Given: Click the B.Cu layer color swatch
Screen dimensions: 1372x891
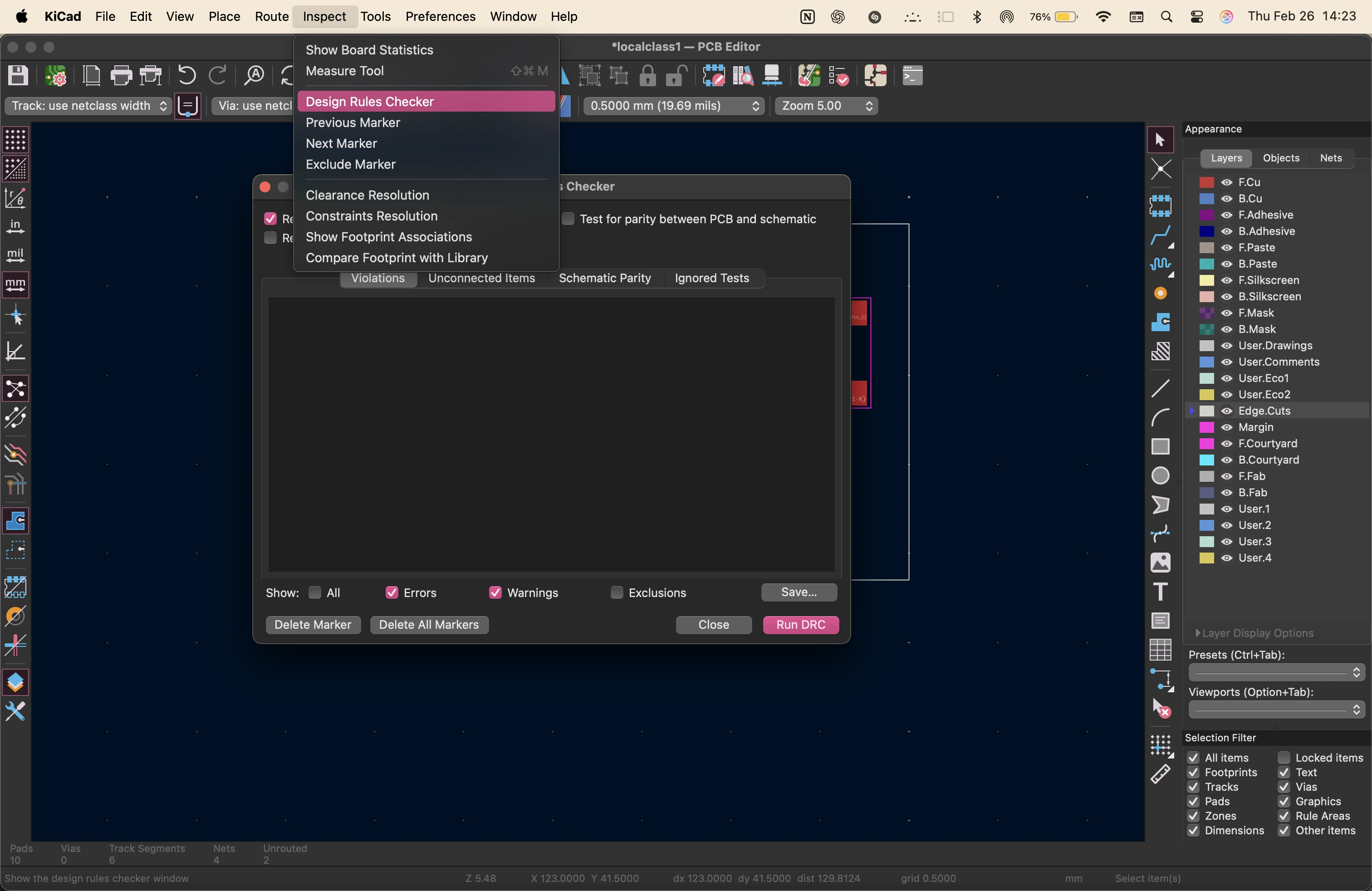Looking at the screenshot, I should click(x=1207, y=199).
